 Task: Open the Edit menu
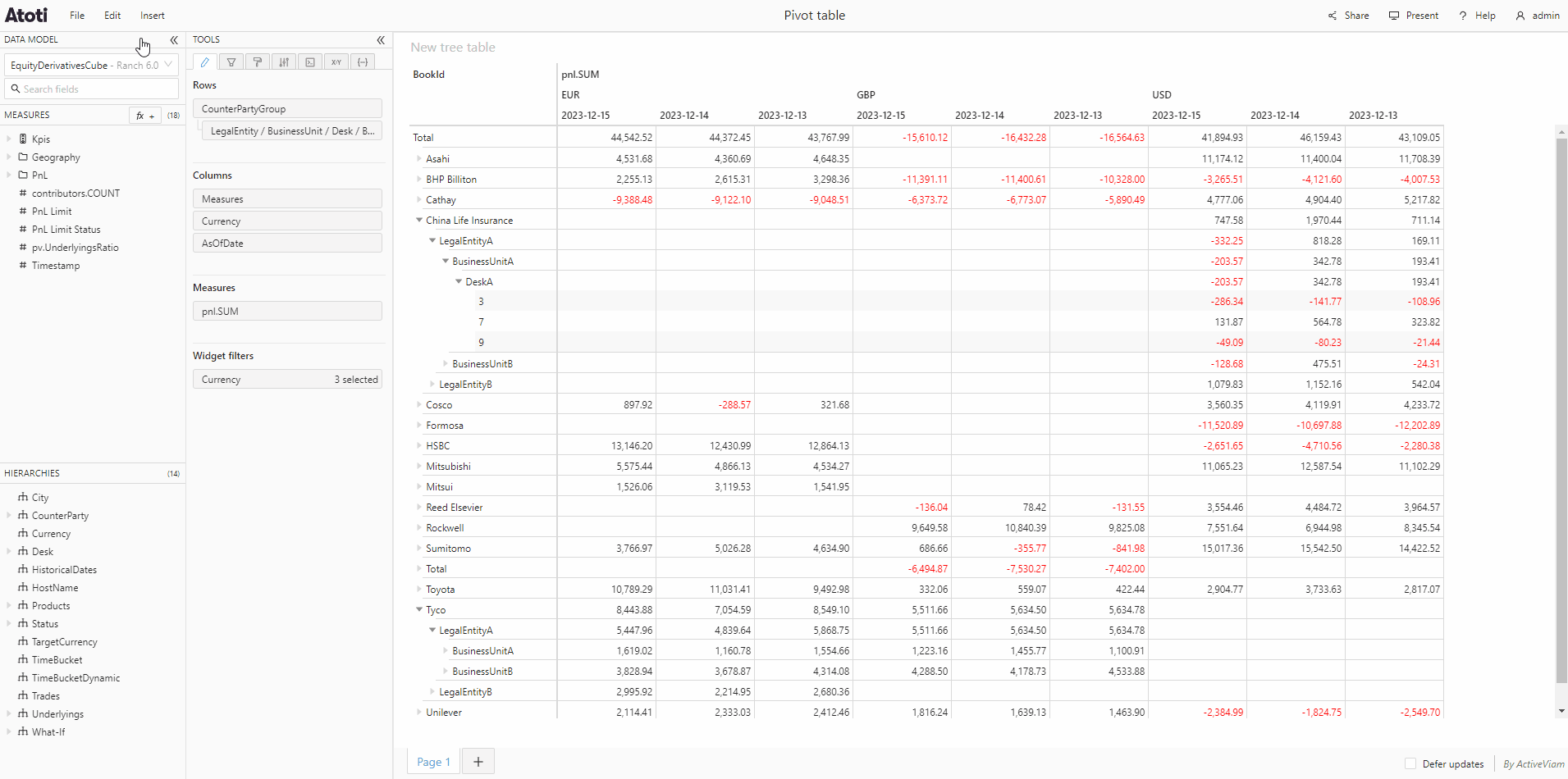tap(112, 16)
